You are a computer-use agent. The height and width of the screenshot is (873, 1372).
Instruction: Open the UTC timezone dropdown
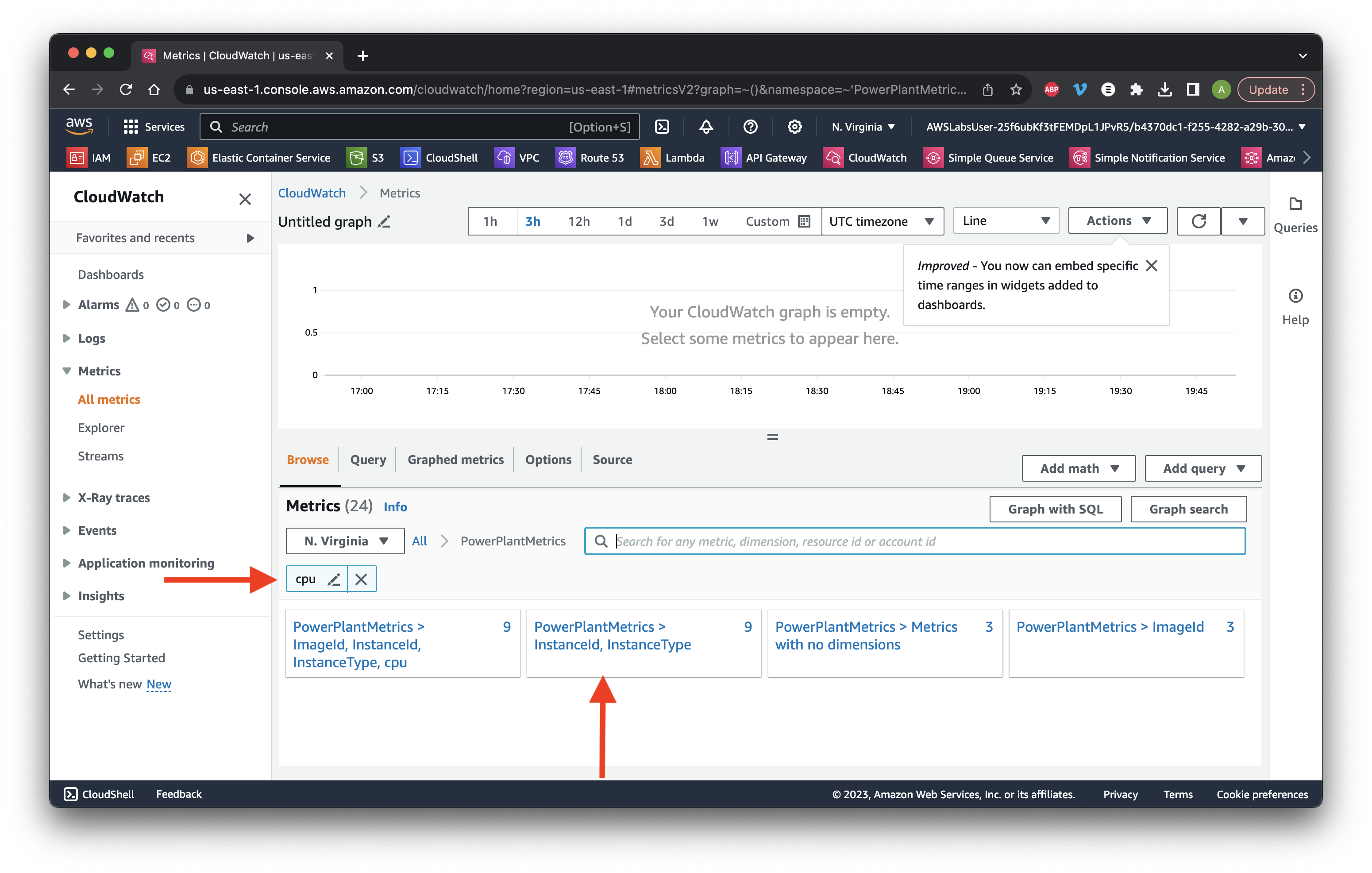[x=883, y=221]
